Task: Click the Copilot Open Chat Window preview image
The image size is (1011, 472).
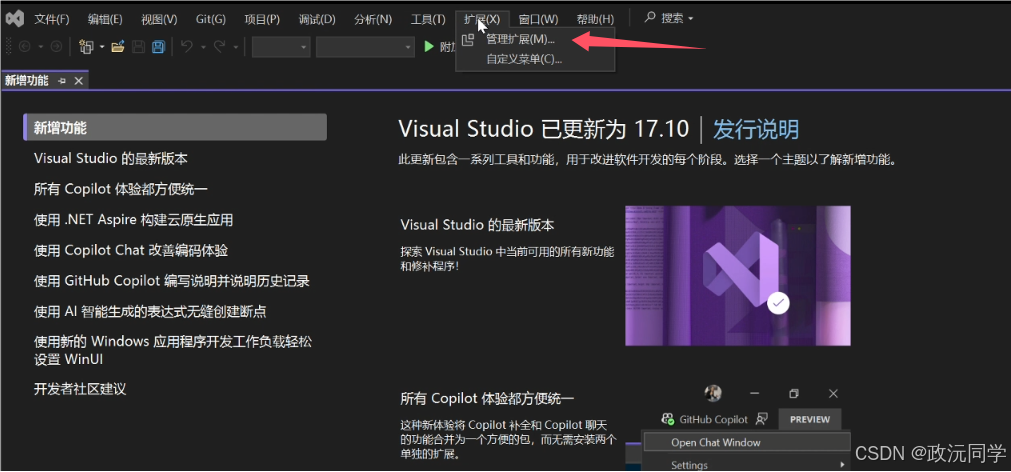Action: 738,426
